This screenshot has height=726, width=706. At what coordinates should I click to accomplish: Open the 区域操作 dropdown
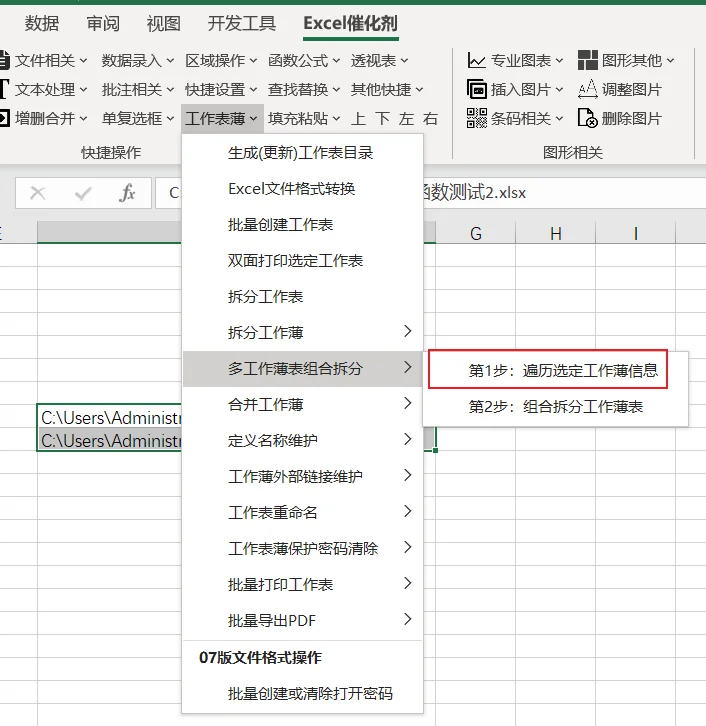pos(221,60)
